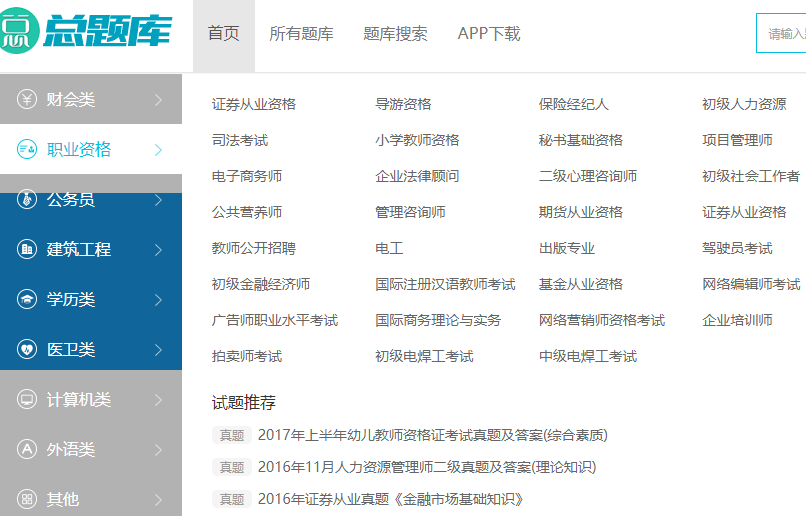The height and width of the screenshot is (516, 806).
Task: Open the 电工 exam link
Action: (x=389, y=248)
